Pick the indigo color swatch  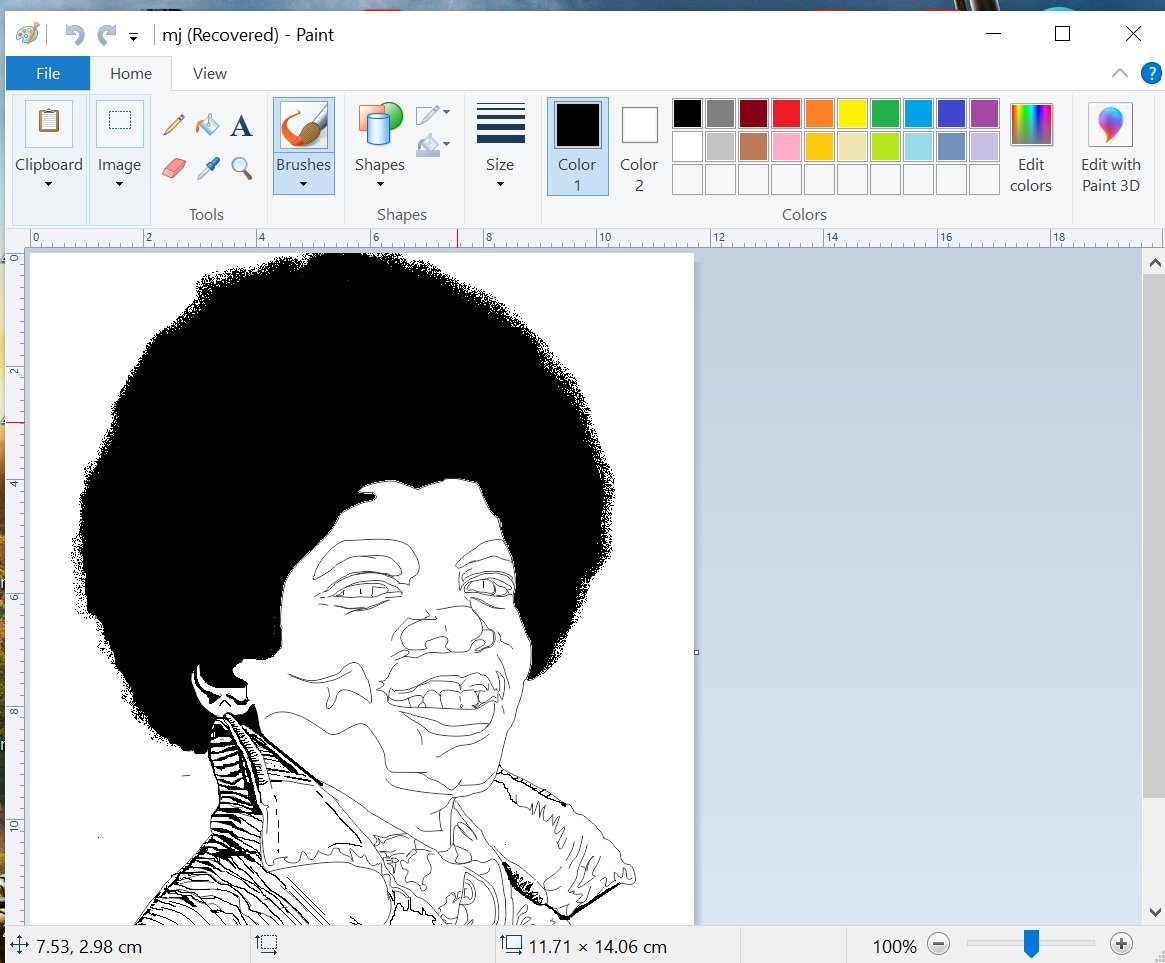(951, 114)
